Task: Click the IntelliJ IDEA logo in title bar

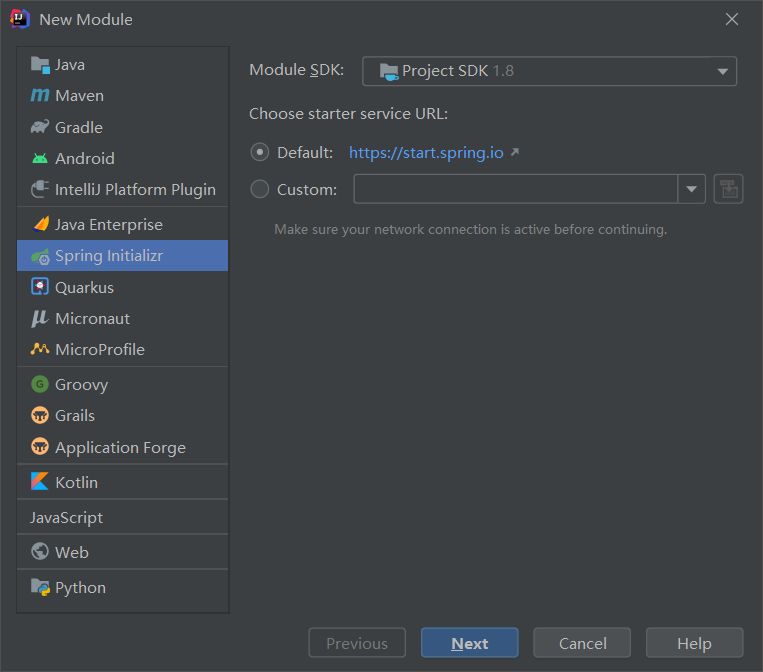Action: (20, 19)
